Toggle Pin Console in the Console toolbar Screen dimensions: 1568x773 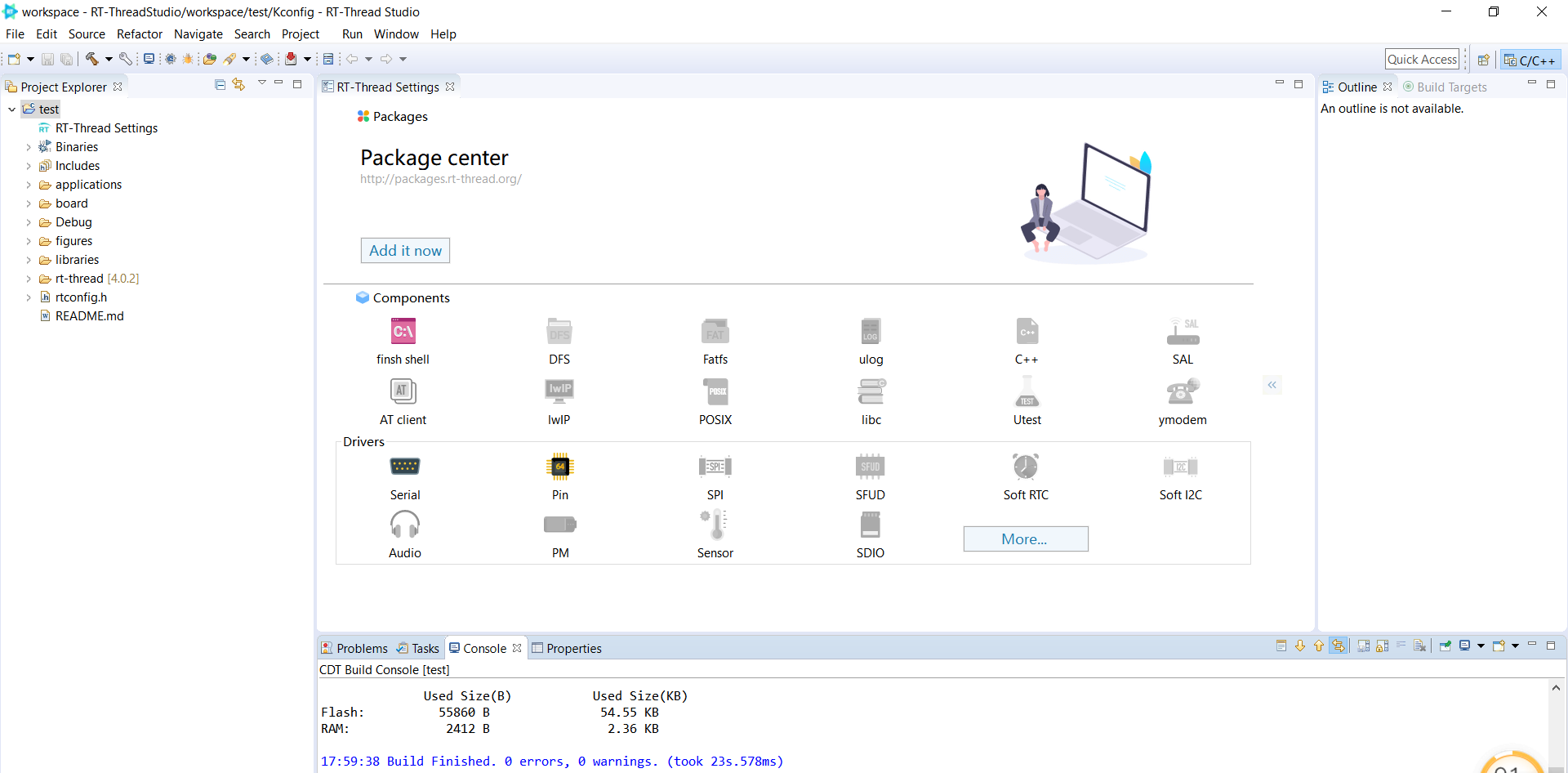1445,646
